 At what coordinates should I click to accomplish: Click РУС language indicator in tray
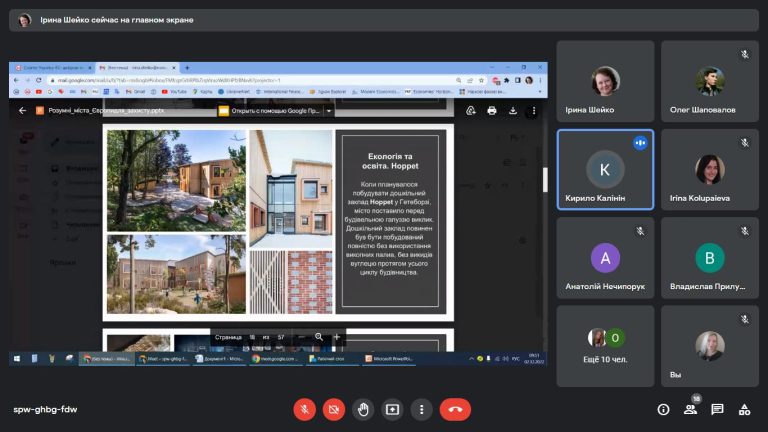point(516,359)
